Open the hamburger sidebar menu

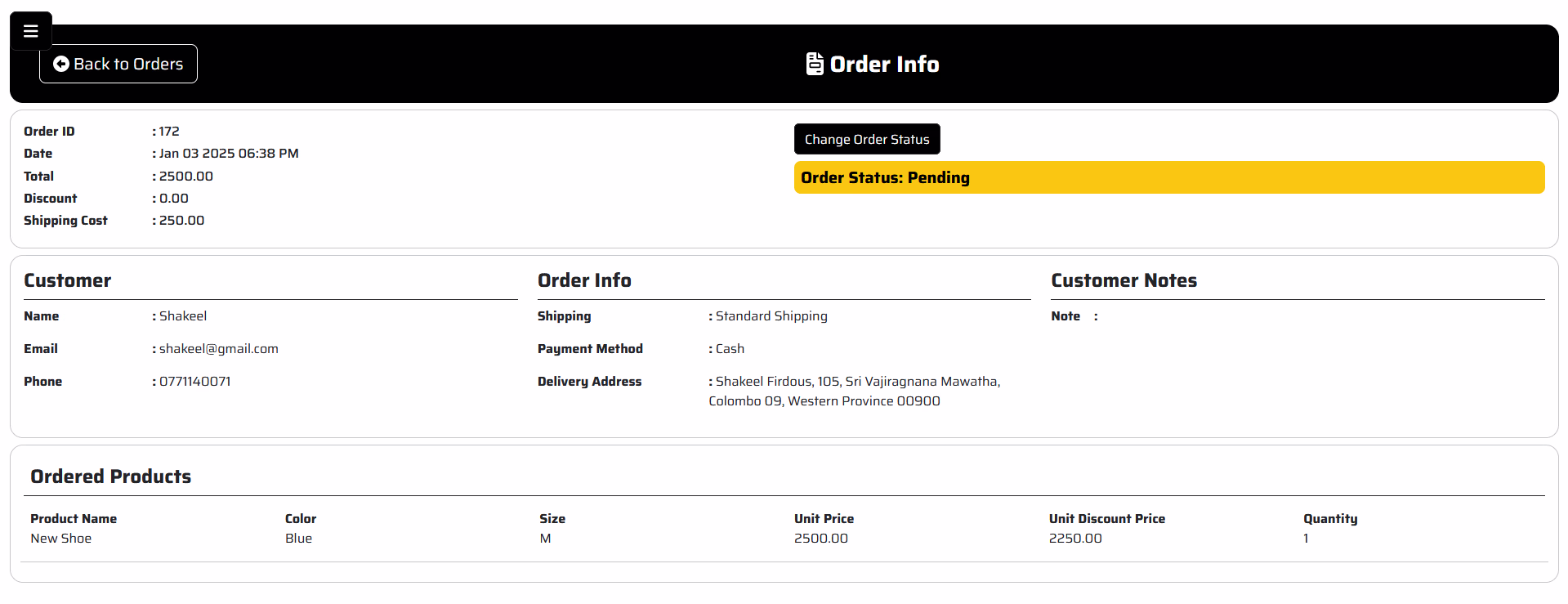click(31, 31)
